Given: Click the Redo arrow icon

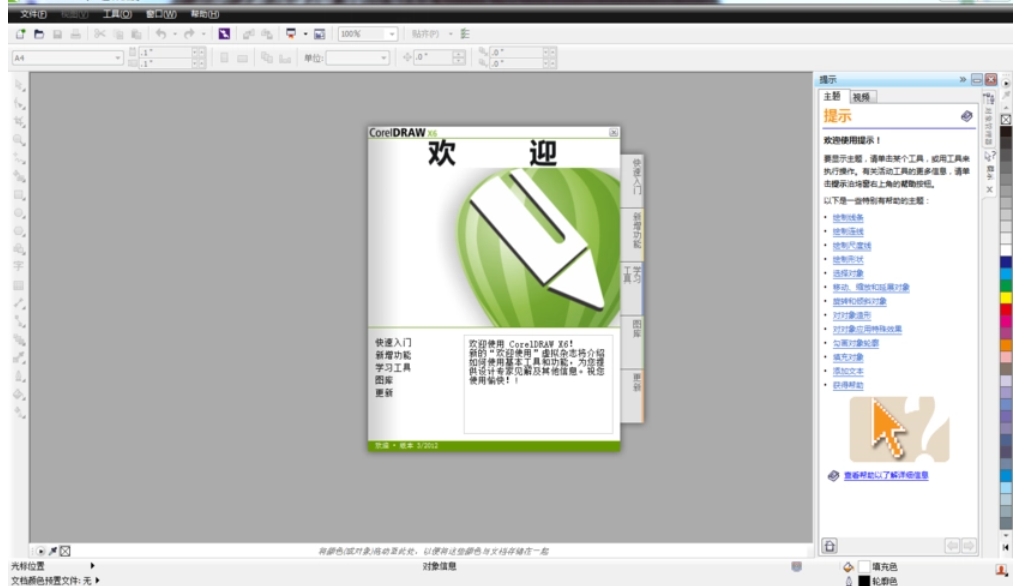Looking at the screenshot, I should [189, 34].
